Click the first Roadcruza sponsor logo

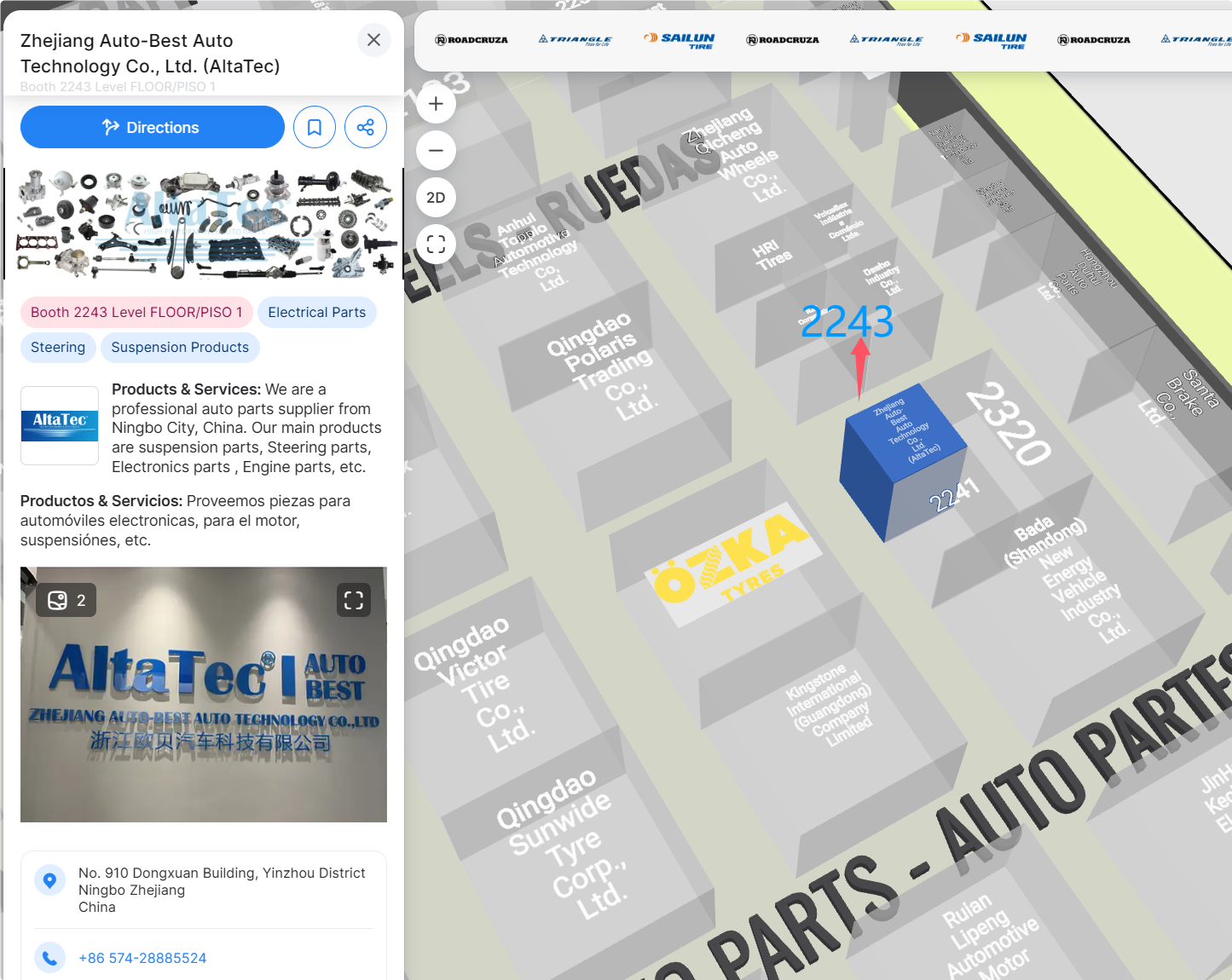point(471,40)
